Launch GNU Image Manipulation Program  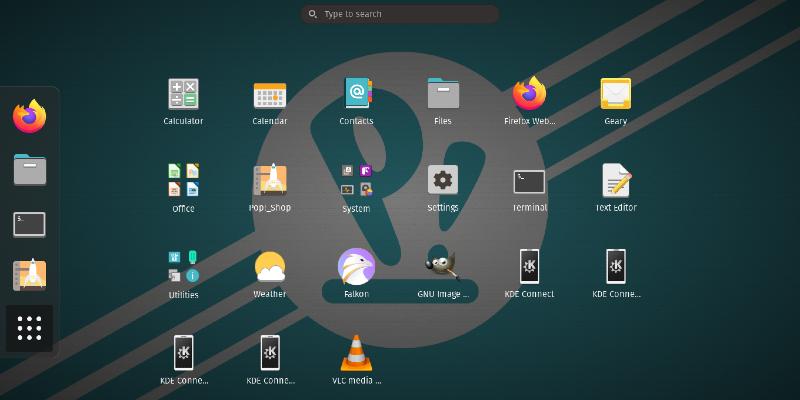(442, 267)
